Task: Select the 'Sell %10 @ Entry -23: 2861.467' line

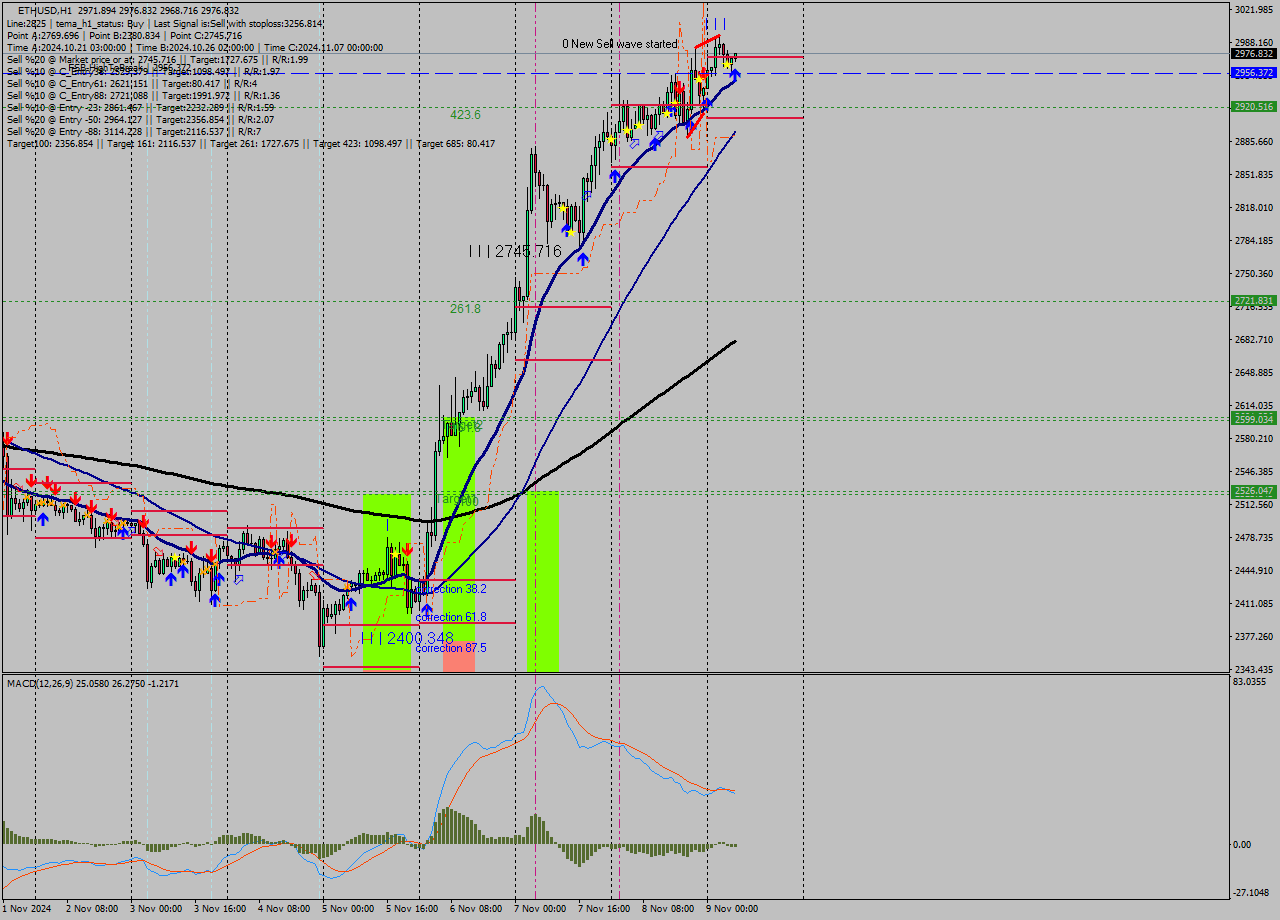Action: tap(140, 107)
